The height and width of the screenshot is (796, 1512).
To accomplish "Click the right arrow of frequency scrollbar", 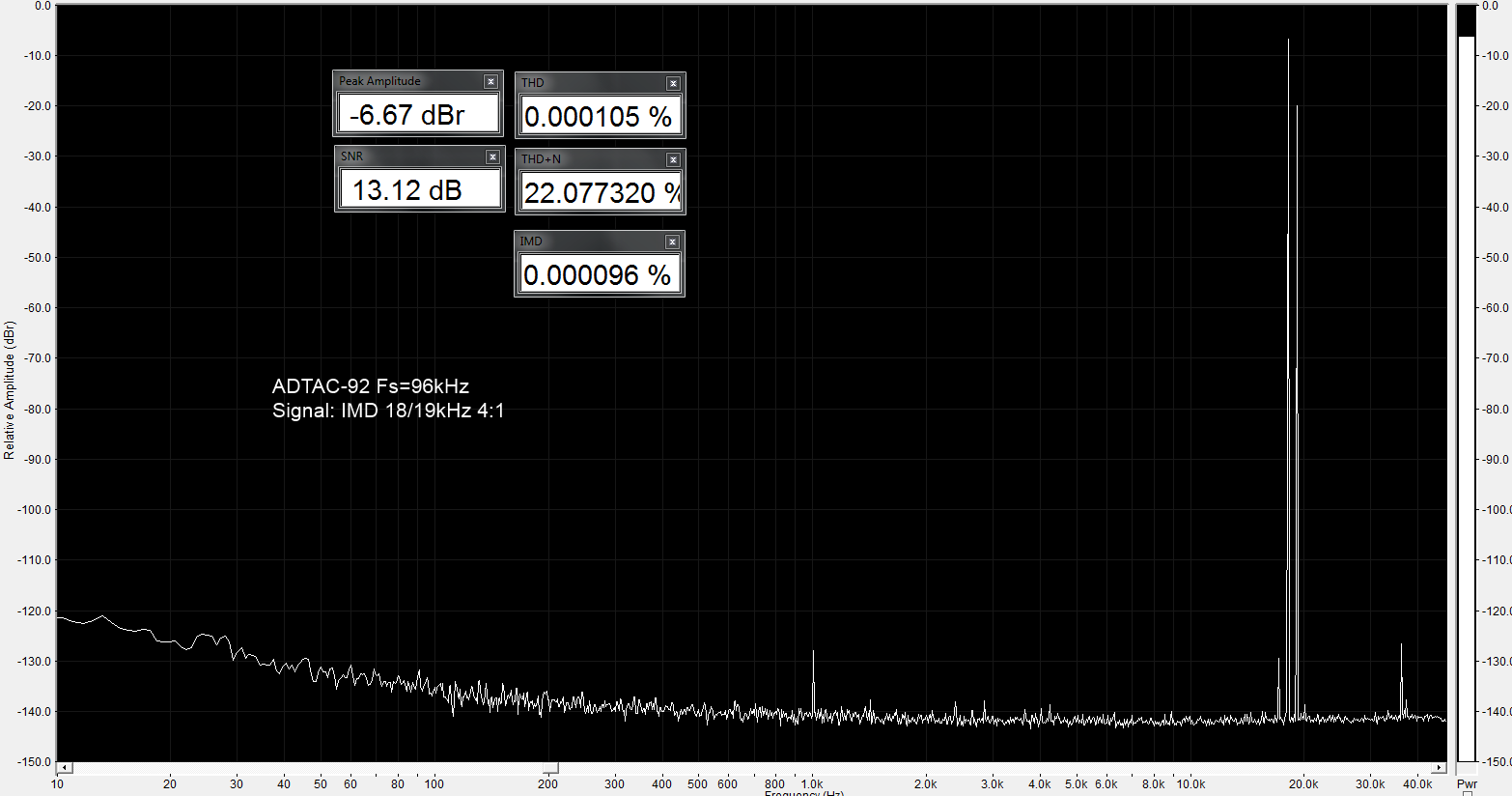I will point(1439,768).
